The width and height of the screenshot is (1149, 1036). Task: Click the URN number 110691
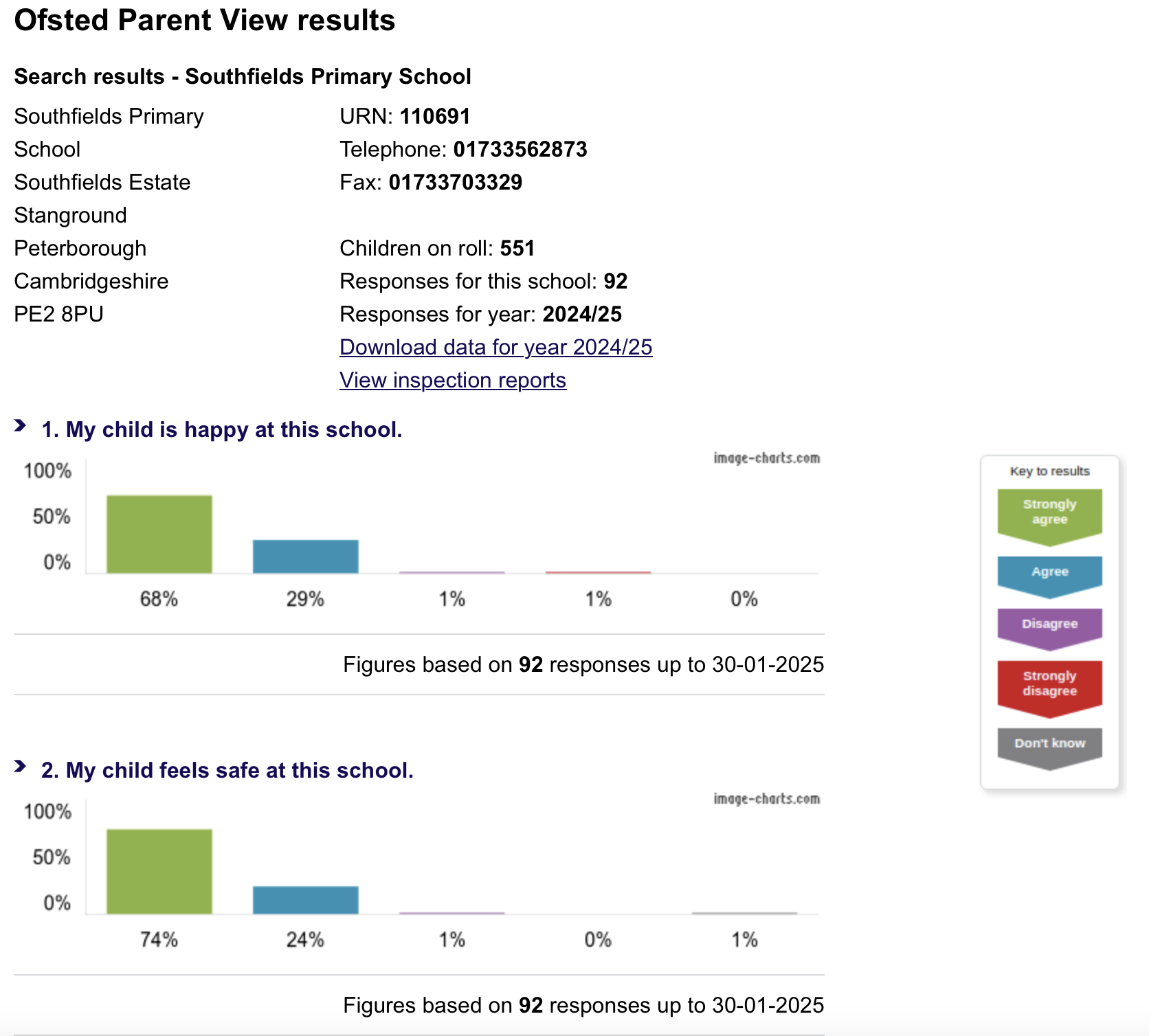point(435,117)
